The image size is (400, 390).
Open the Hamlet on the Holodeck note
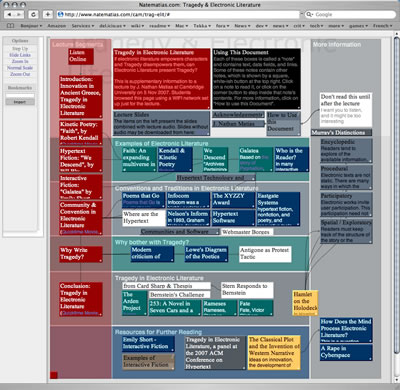(x=305, y=303)
